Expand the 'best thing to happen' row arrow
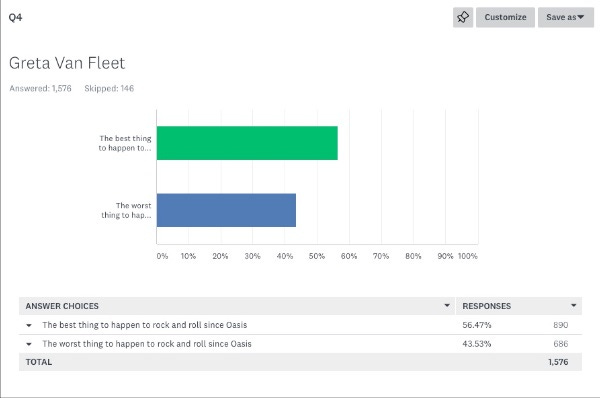This screenshot has width=600, height=398. (x=29, y=325)
